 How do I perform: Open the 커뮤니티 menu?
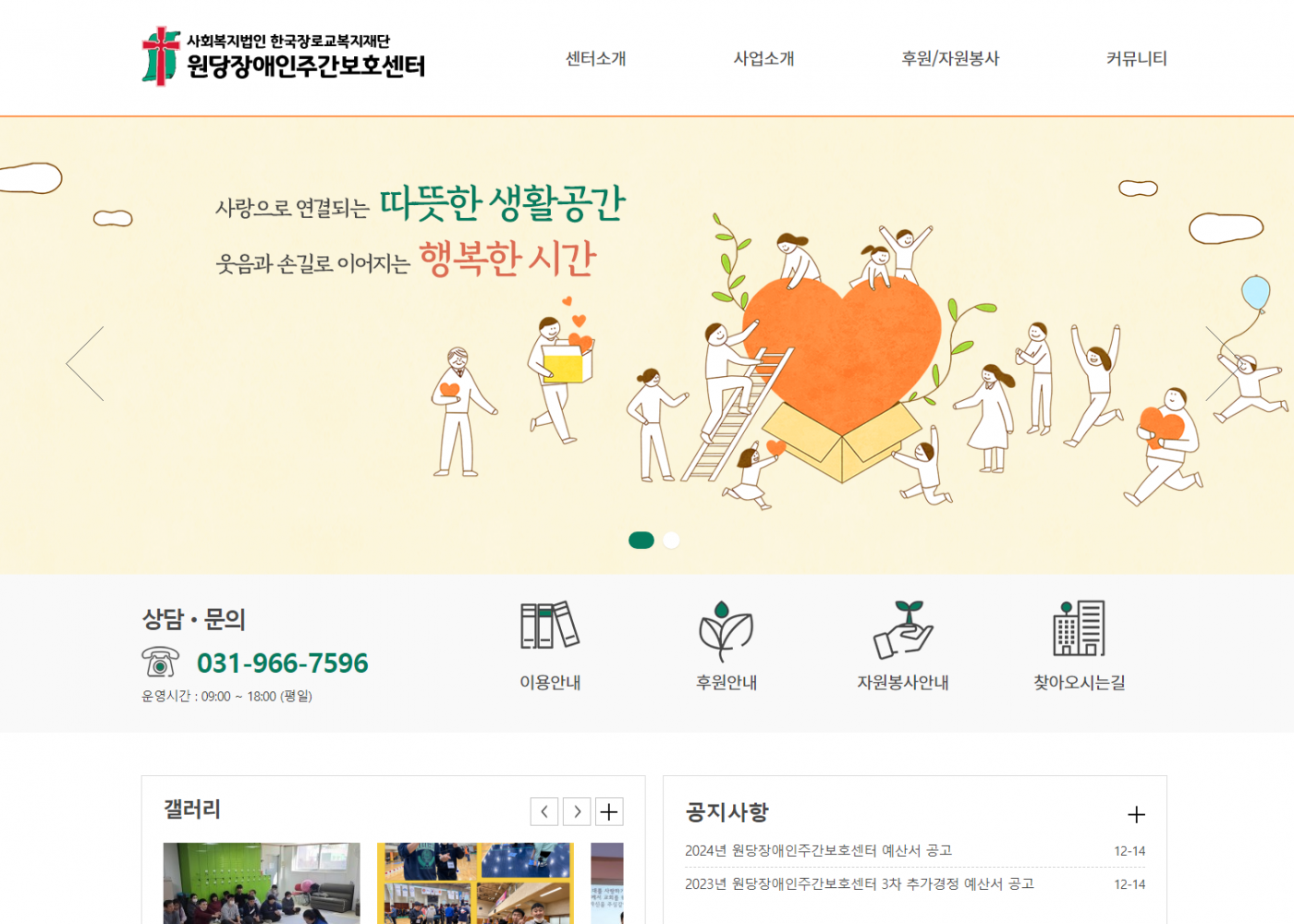pyautogui.click(x=1137, y=58)
